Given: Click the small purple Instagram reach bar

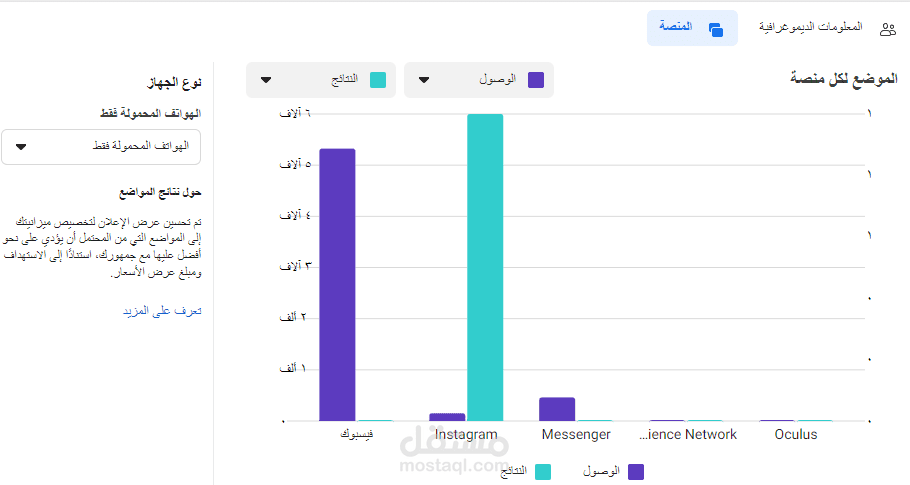Looking at the screenshot, I should click(447, 416).
